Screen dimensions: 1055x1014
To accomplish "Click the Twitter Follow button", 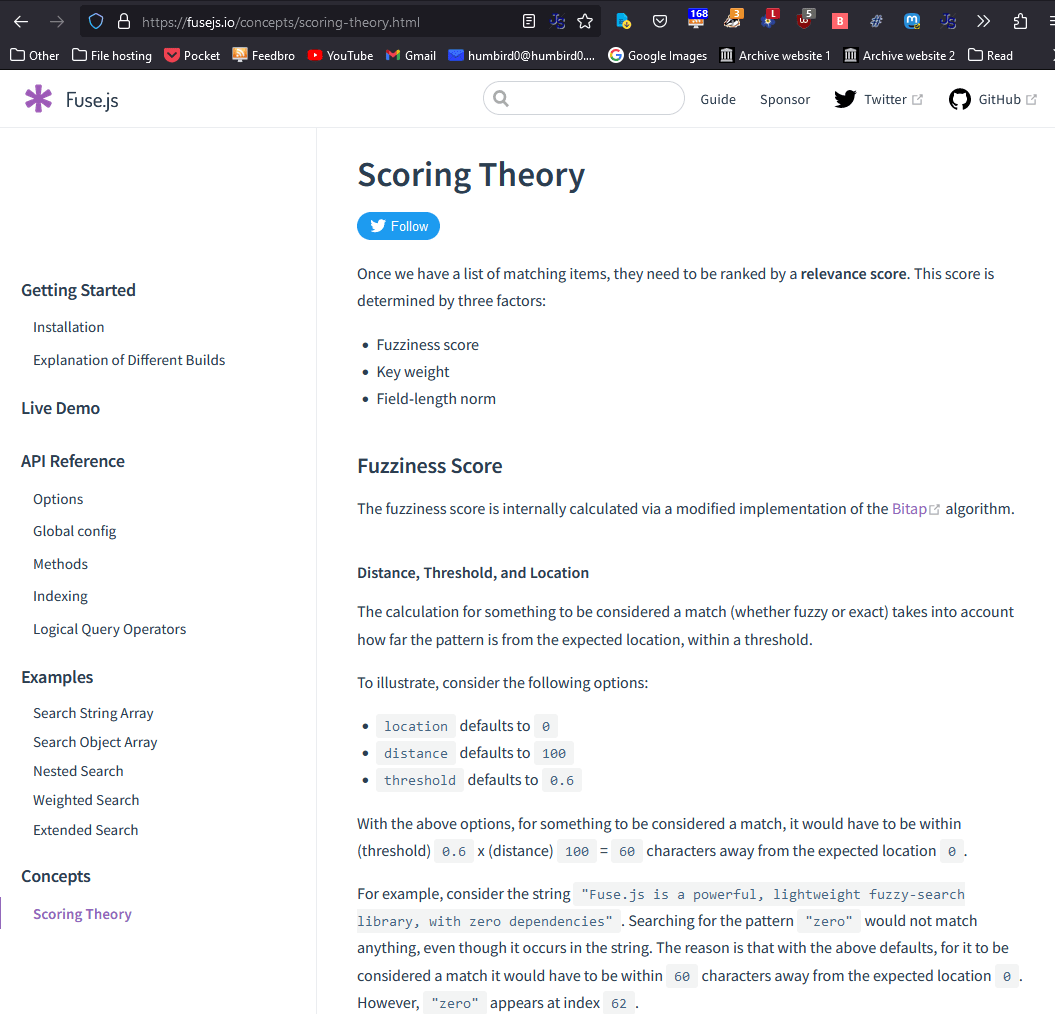I will pos(398,226).
